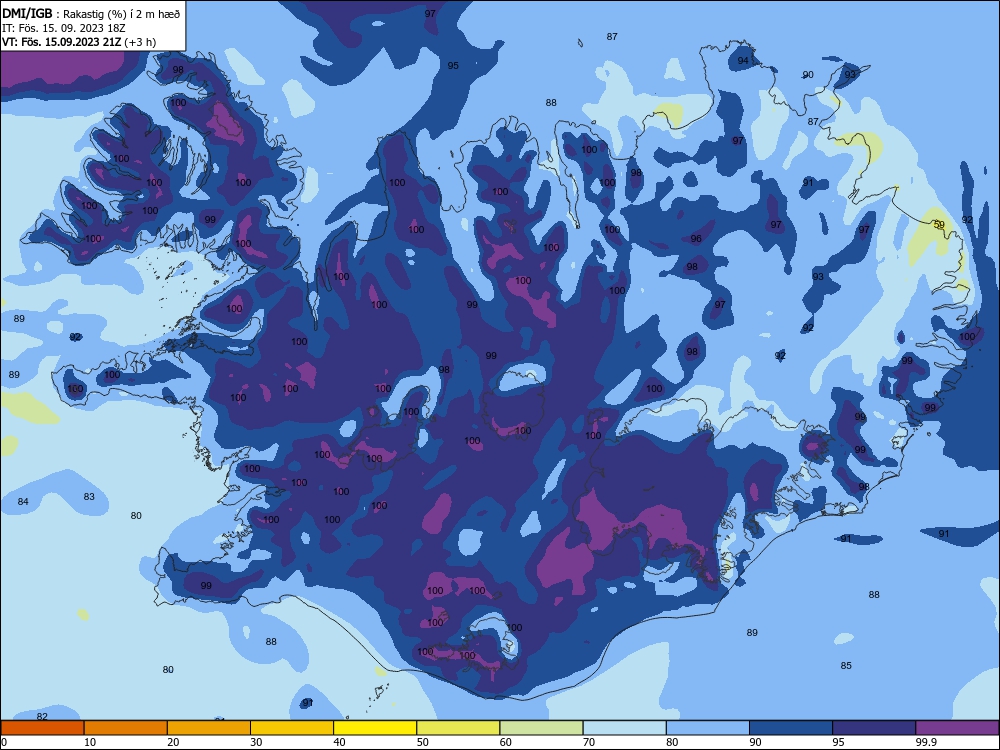
Task: Click the legend tick label '50'
Action: 423,742
